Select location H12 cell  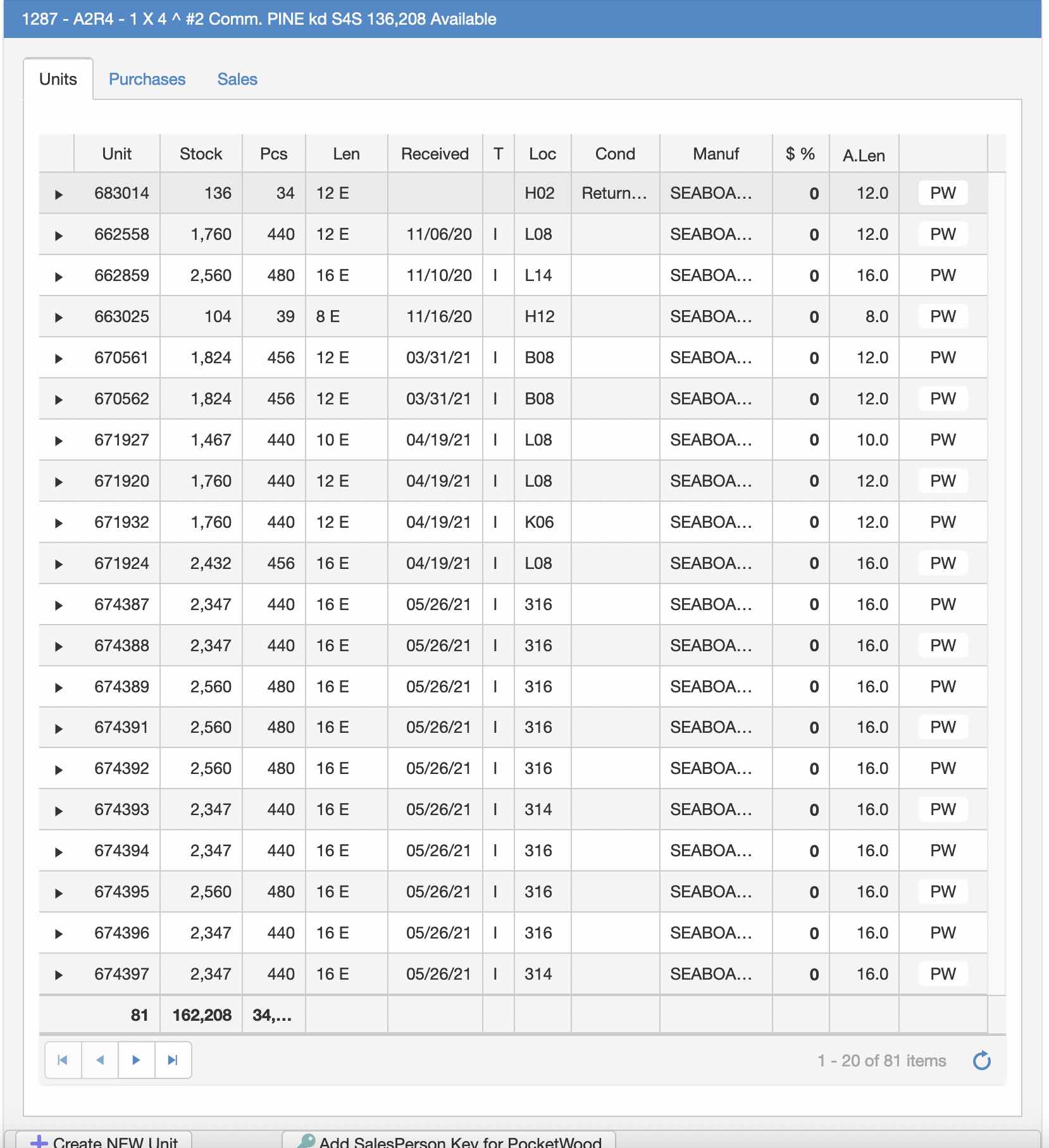tap(543, 316)
